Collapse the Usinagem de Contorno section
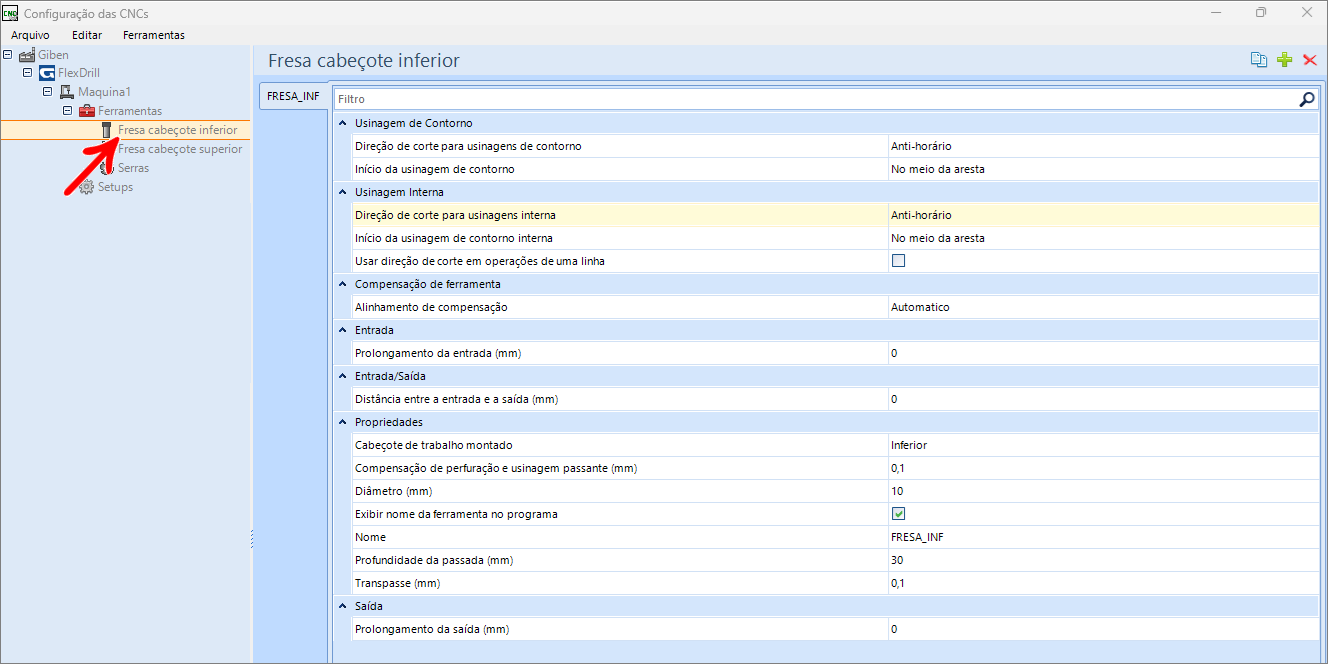The height and width of the screenshot is (665, 1330). click(x=342, y=123)
